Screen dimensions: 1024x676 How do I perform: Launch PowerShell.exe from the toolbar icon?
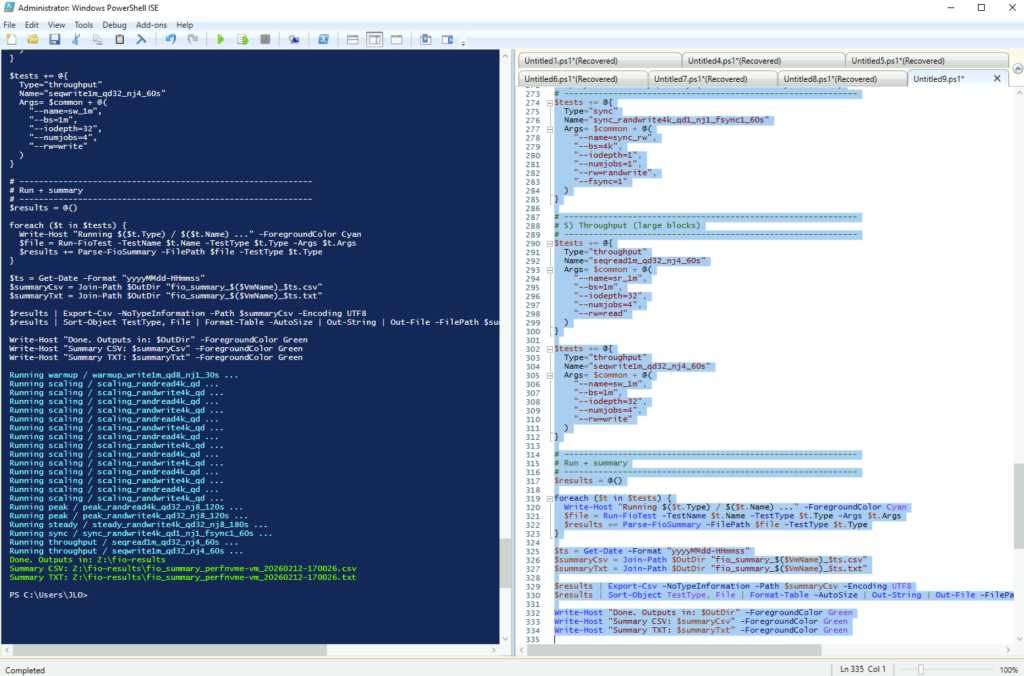(323, 39)
